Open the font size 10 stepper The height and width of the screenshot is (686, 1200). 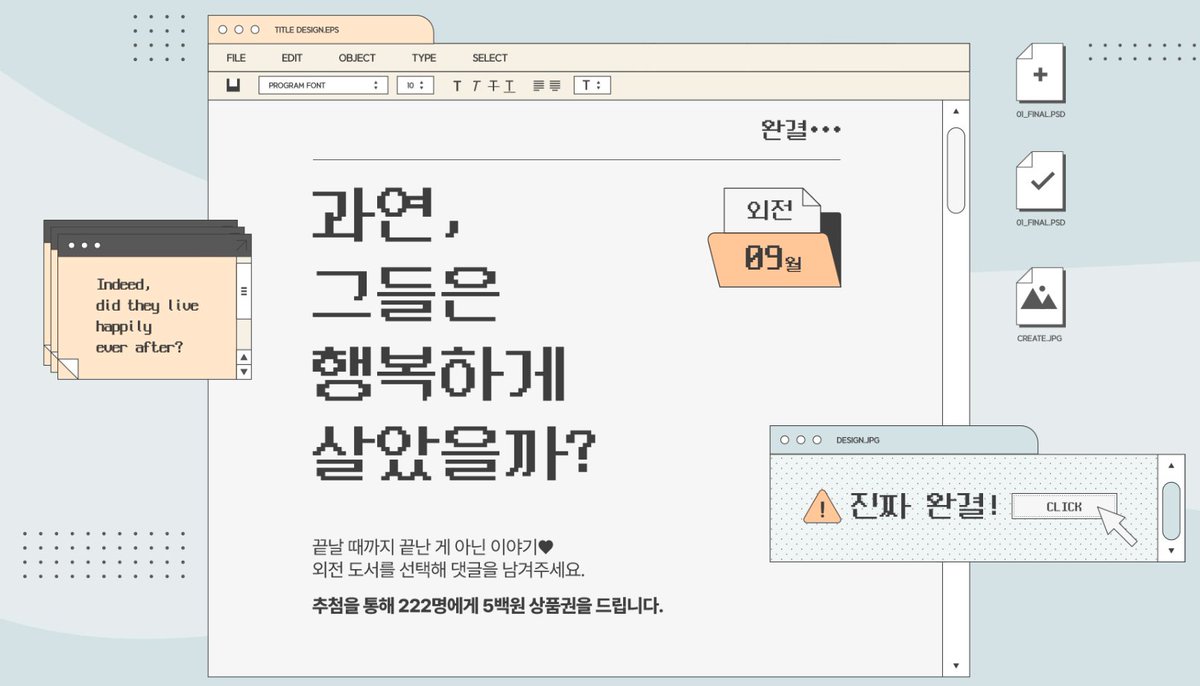pos(415,86)
